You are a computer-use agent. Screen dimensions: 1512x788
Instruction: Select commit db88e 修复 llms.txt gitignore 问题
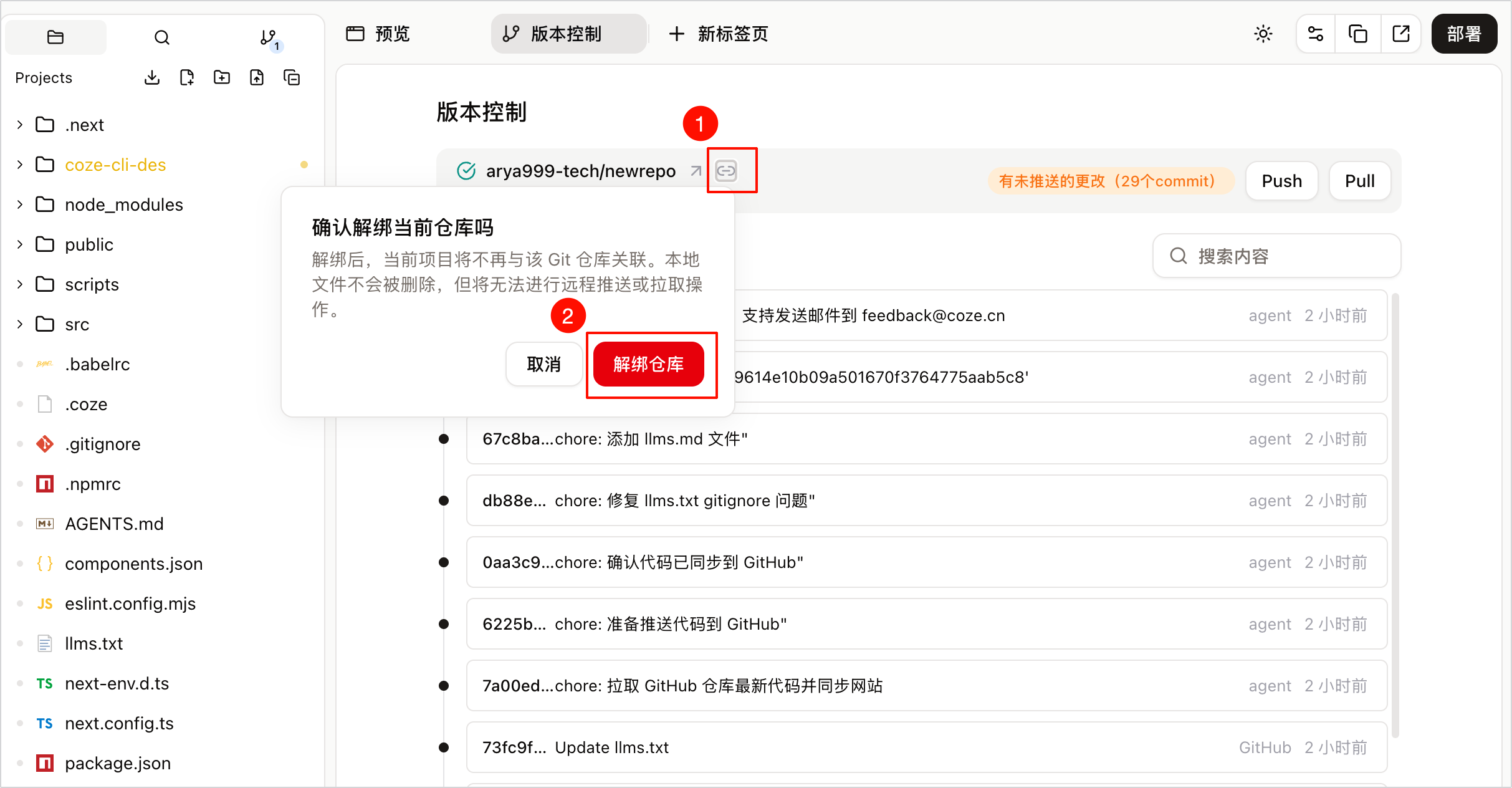tap(926, 501)
